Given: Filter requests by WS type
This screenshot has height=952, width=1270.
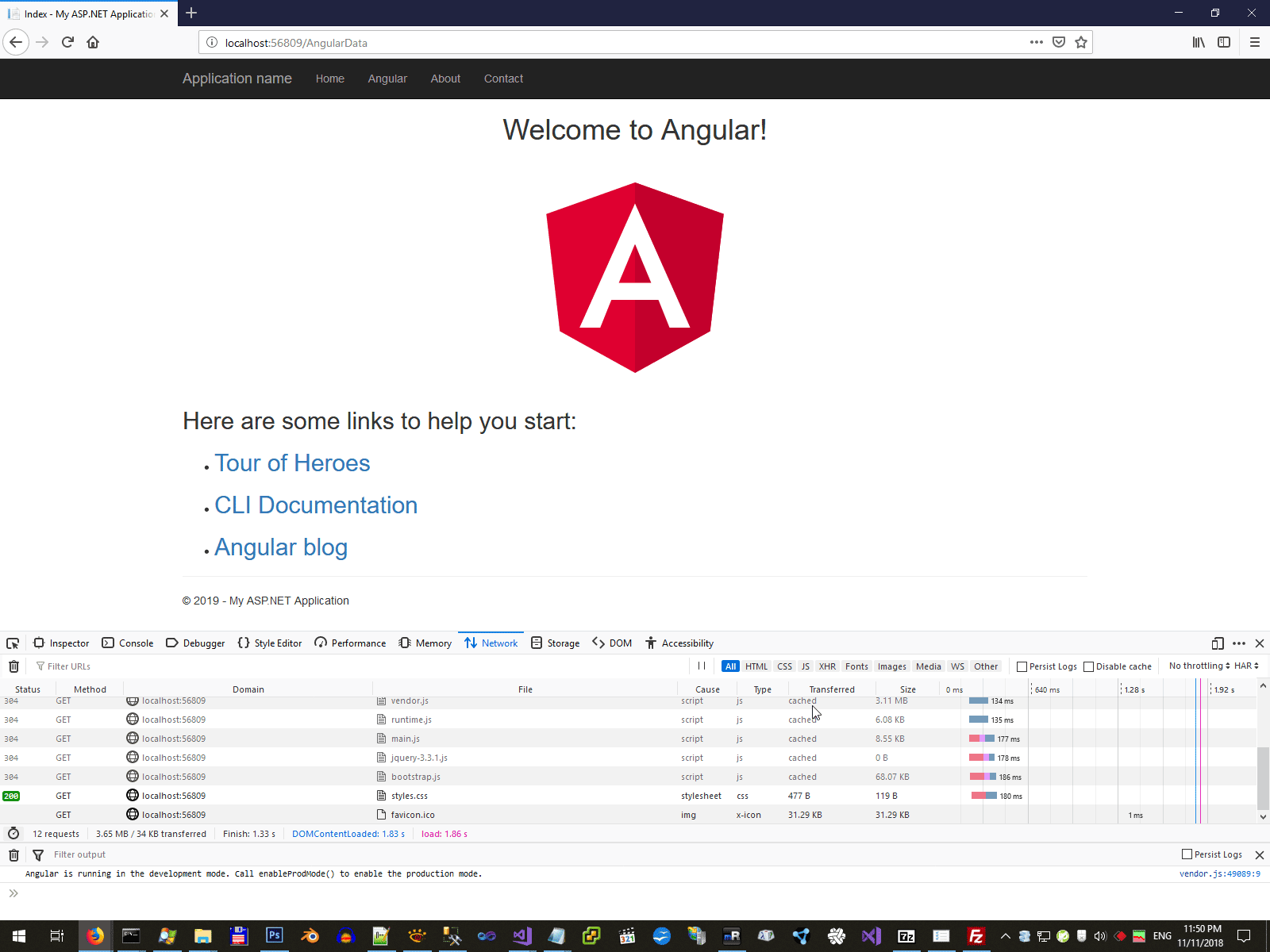Looking at the screenshot, I should point(958,666).
